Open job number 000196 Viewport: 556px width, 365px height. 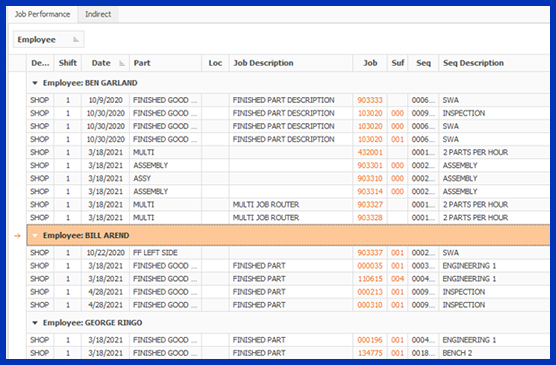point(370,340)
